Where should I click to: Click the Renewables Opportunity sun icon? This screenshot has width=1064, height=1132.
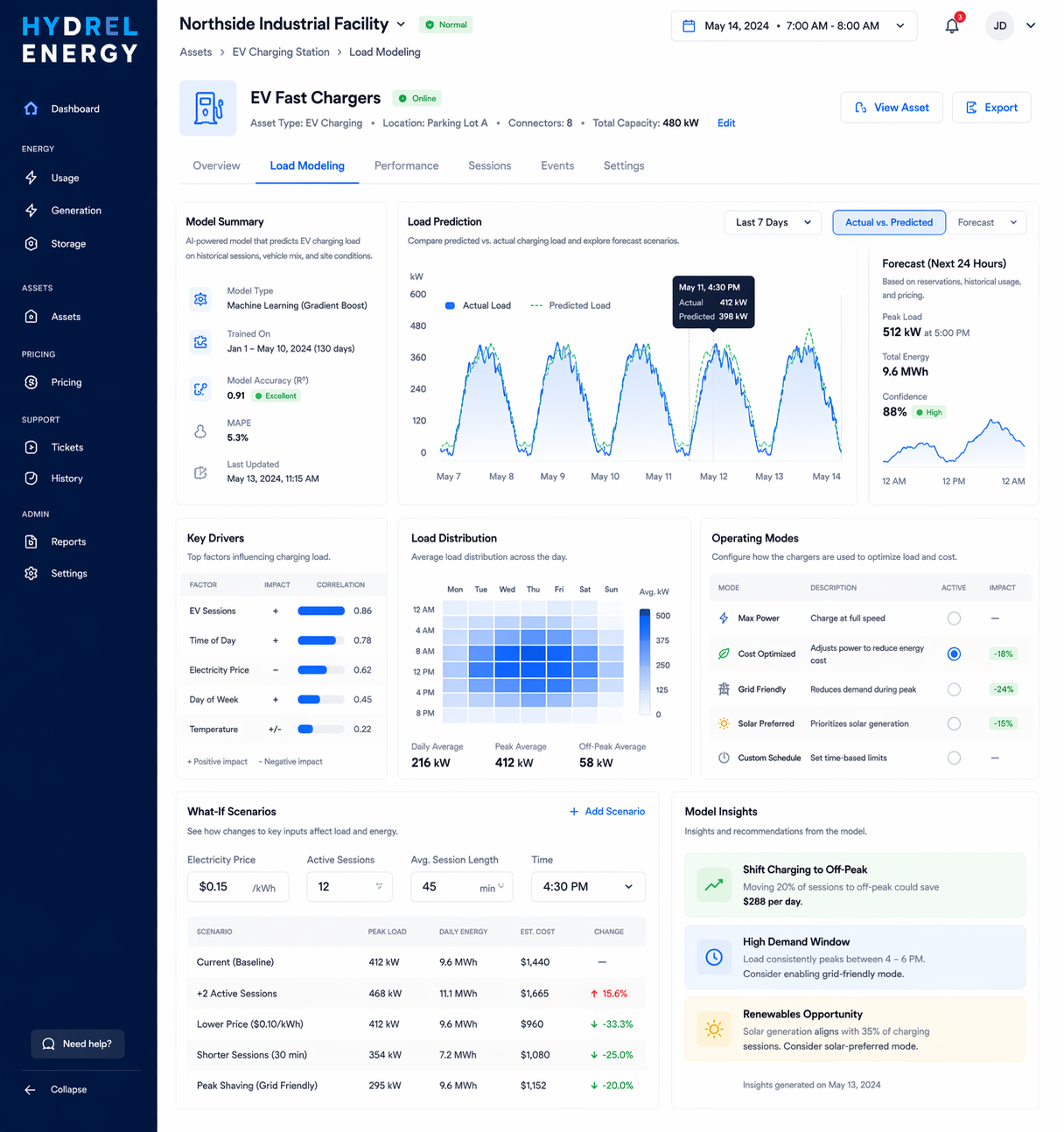pyautogui.click(x=714, y=1029)
